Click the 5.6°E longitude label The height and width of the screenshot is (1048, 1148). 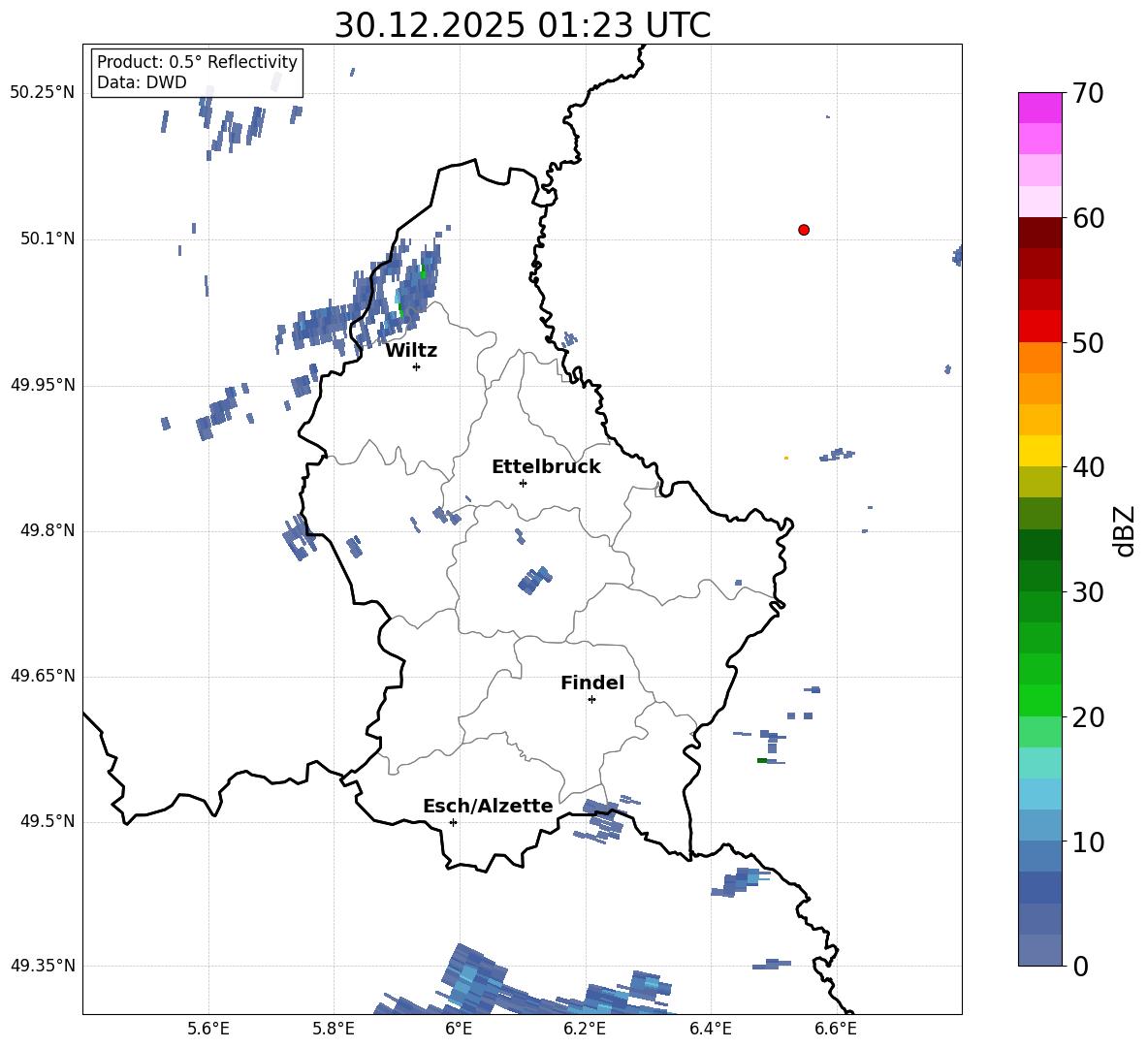coord(207,1030)
